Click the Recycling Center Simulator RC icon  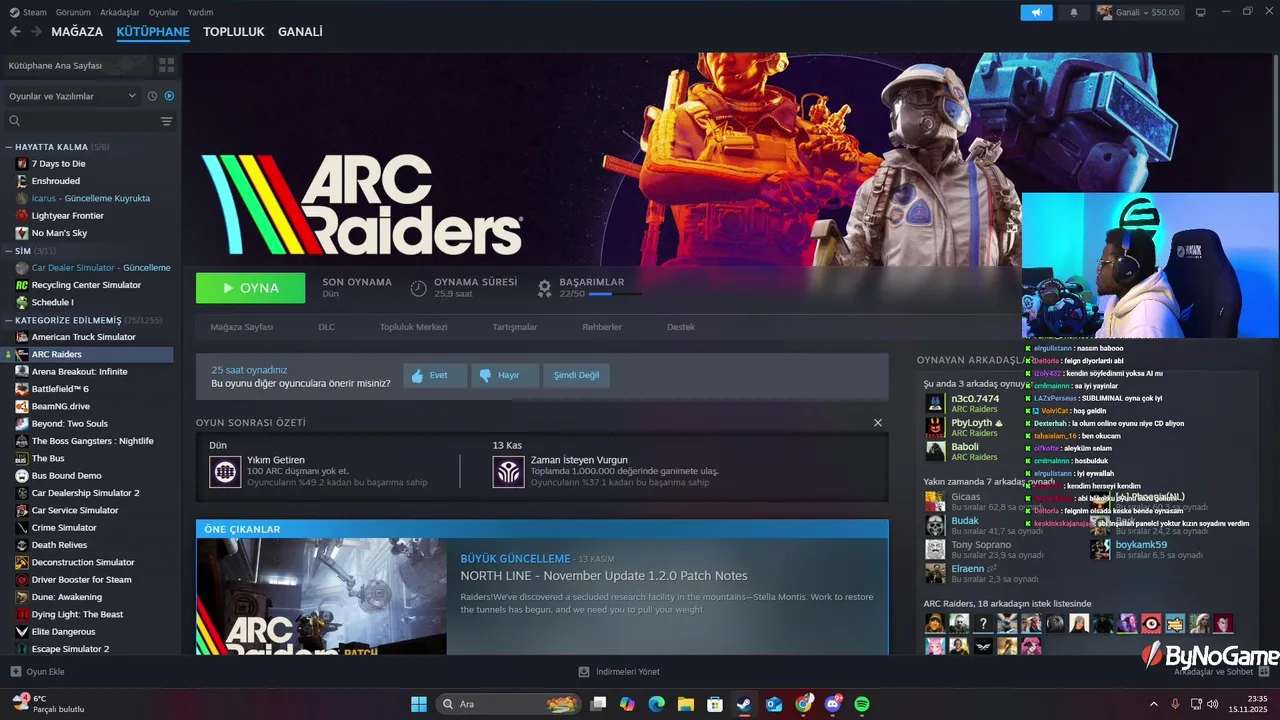(22, 285)
